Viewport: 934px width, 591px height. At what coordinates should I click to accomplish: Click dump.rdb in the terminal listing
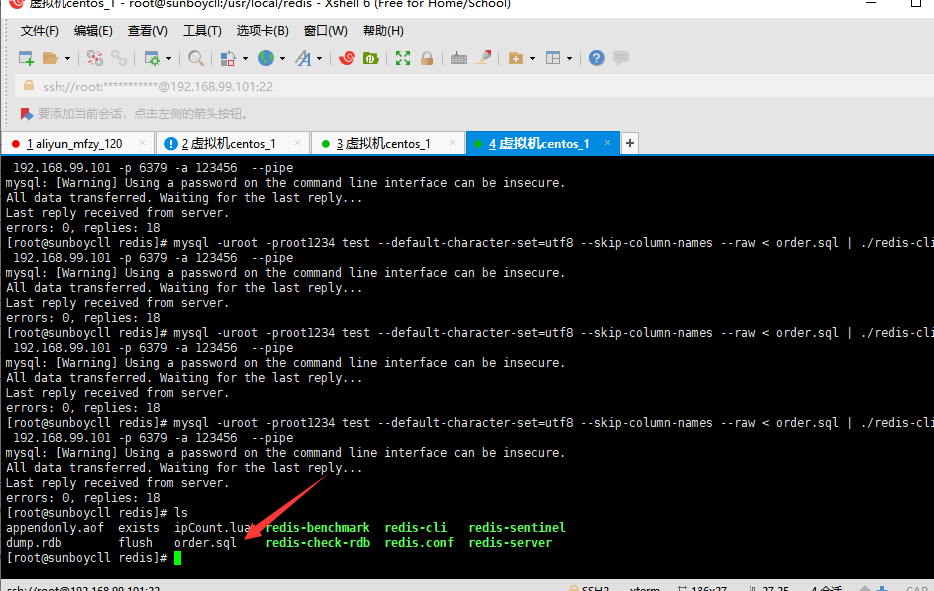click(x=34, y=543)
